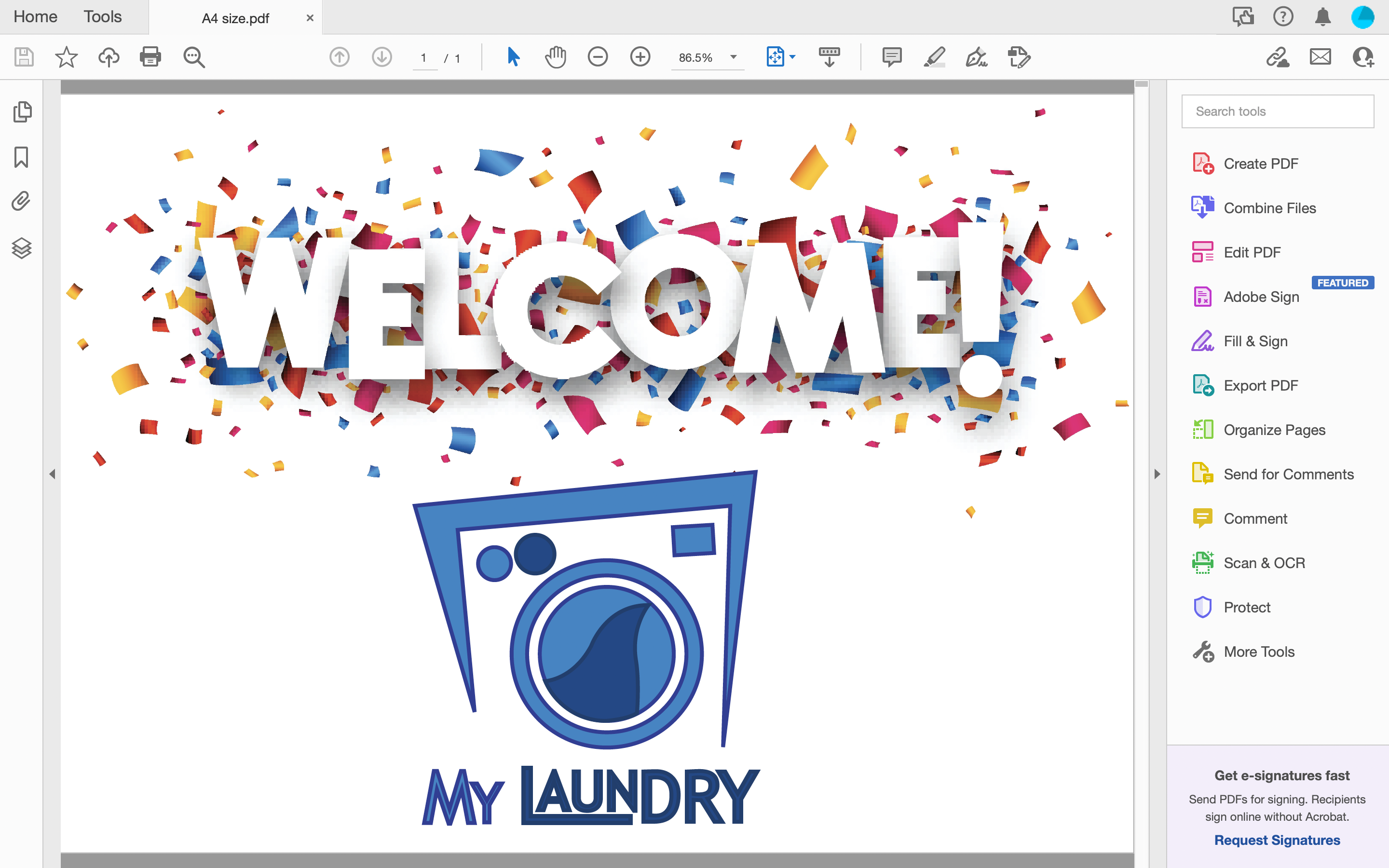Go to next page arrow
The height and width of the screenshot is (868, 1389).
pos(381,57)
